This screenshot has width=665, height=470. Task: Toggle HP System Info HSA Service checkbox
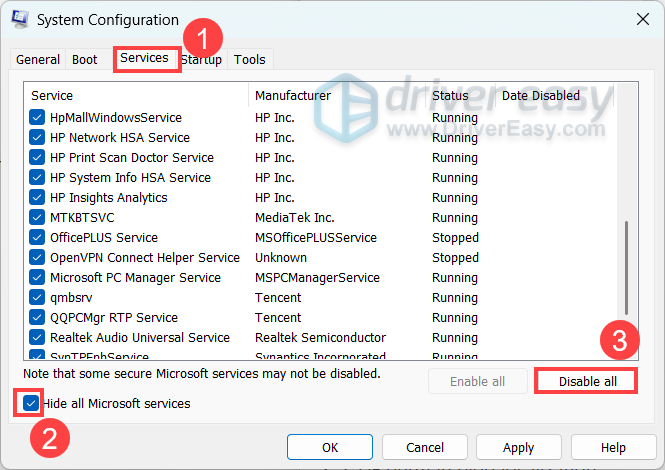[37, 177]
